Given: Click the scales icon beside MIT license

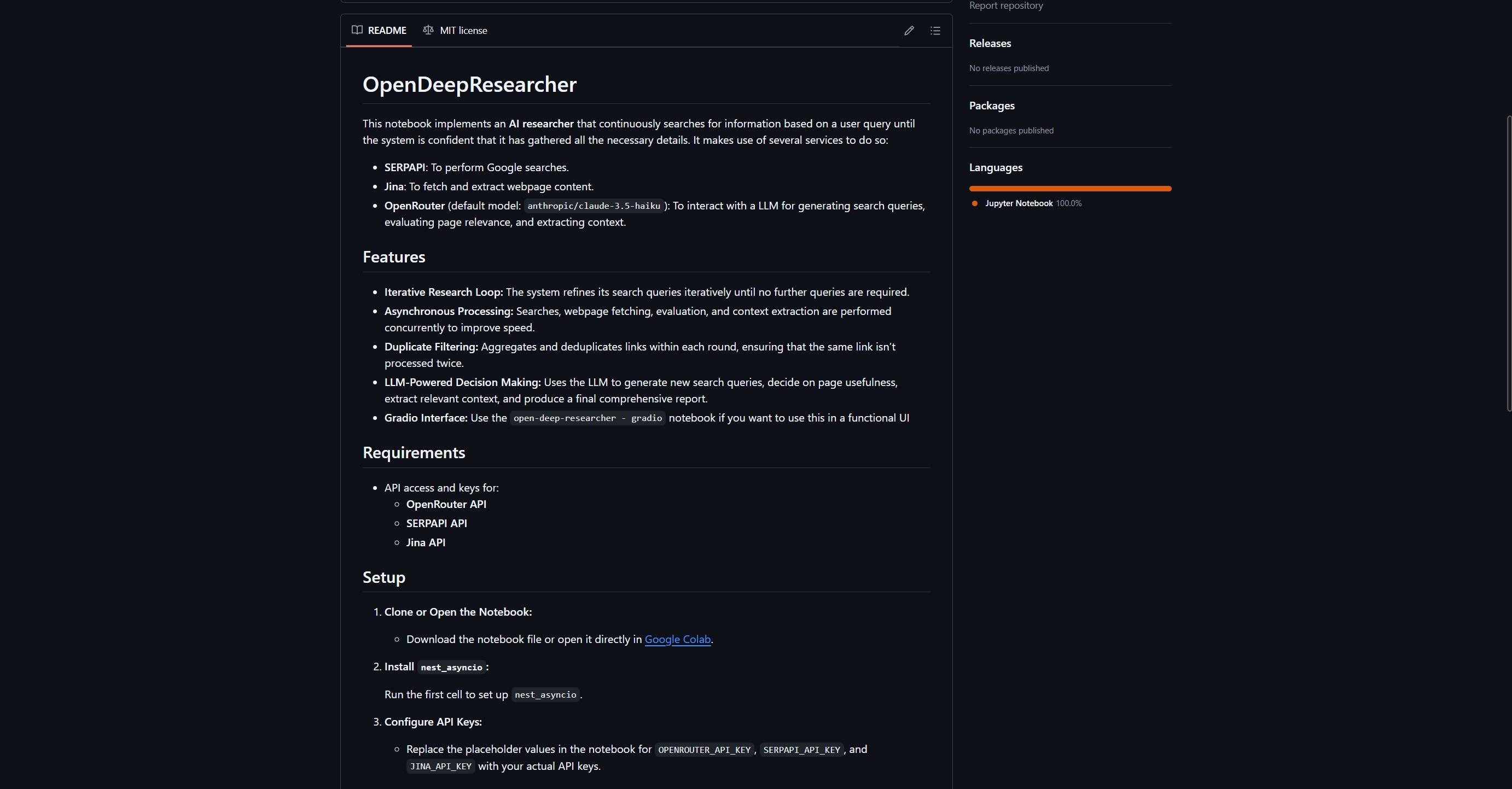Looking at the screenshot, I should 428,30.
